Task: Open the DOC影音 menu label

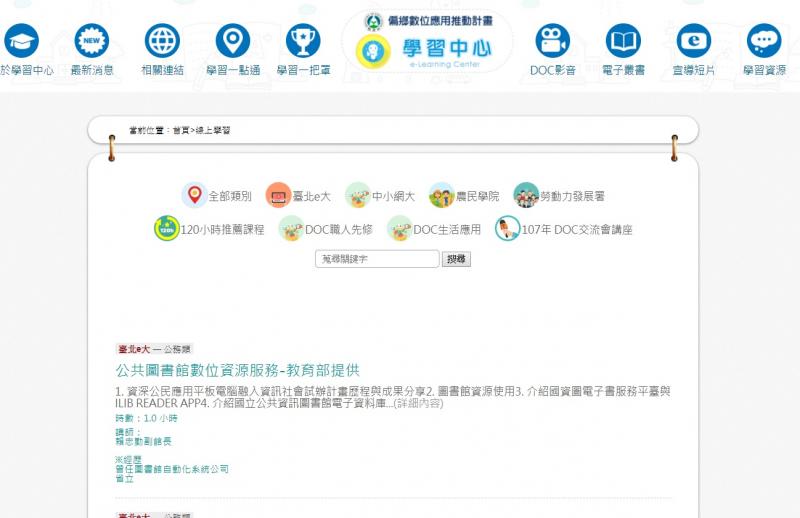Action: [553, 70]
